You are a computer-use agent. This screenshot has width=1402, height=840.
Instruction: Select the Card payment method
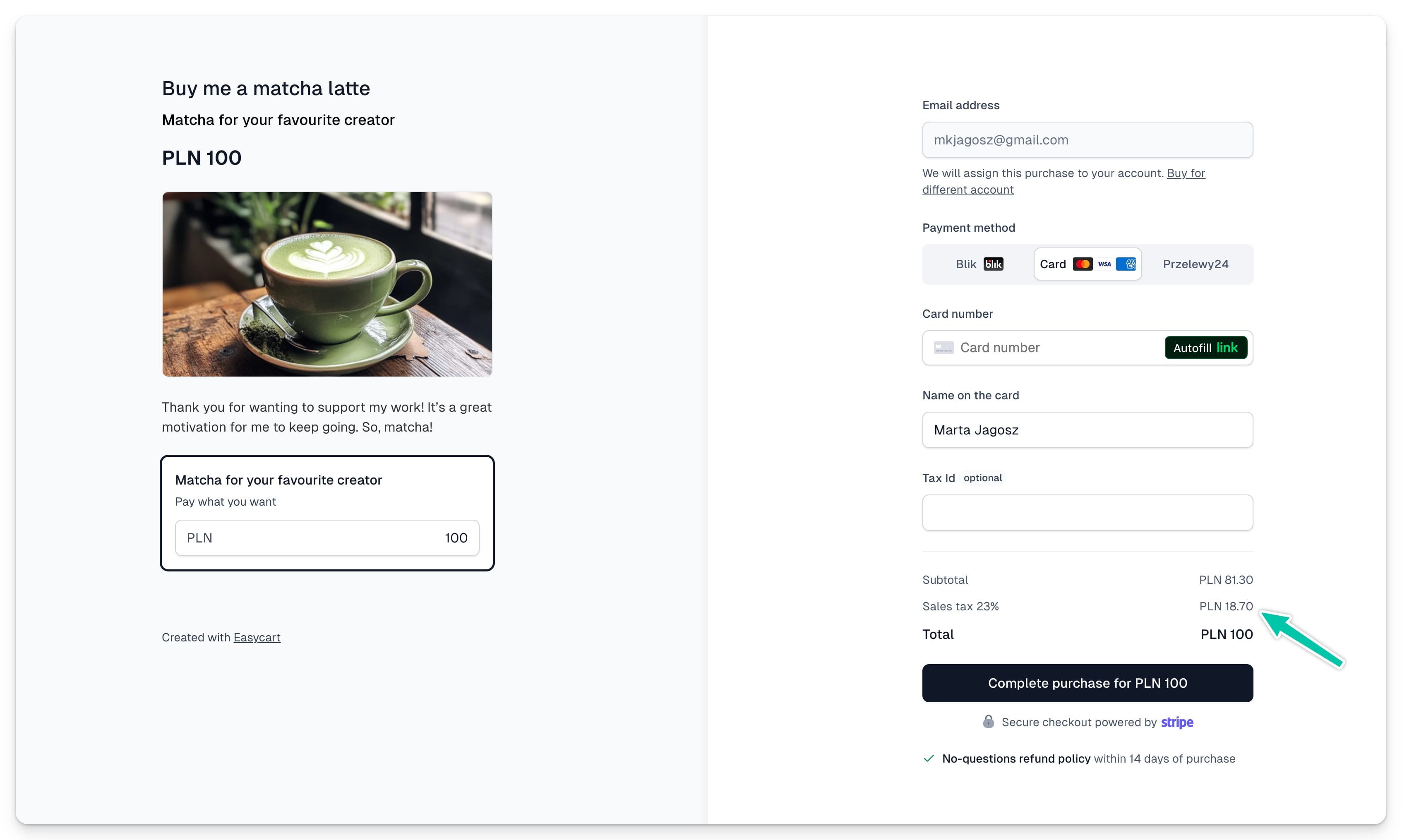coord(1088,264)
